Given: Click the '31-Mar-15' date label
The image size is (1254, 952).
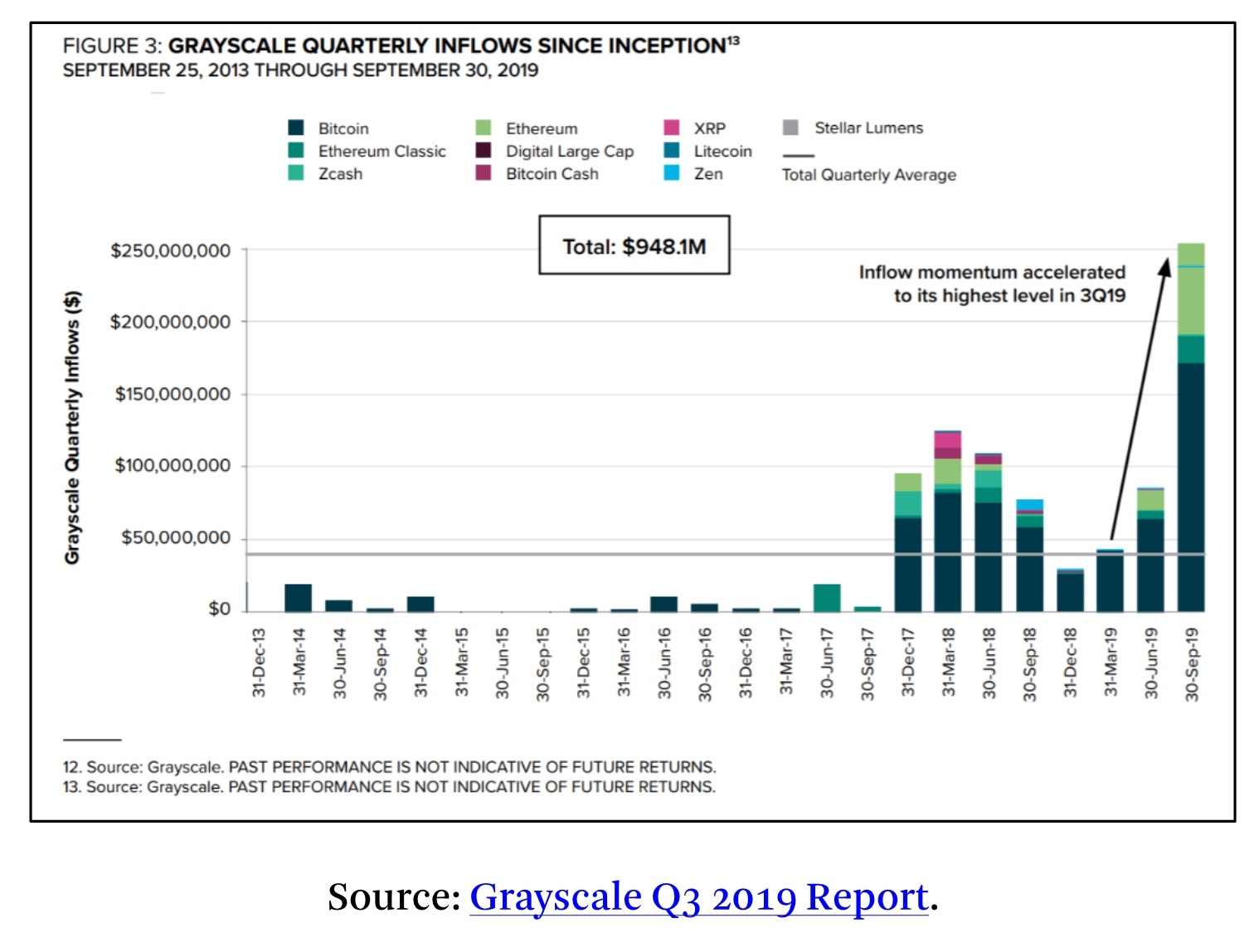Looking at the screenshot, I should point(462,663).
